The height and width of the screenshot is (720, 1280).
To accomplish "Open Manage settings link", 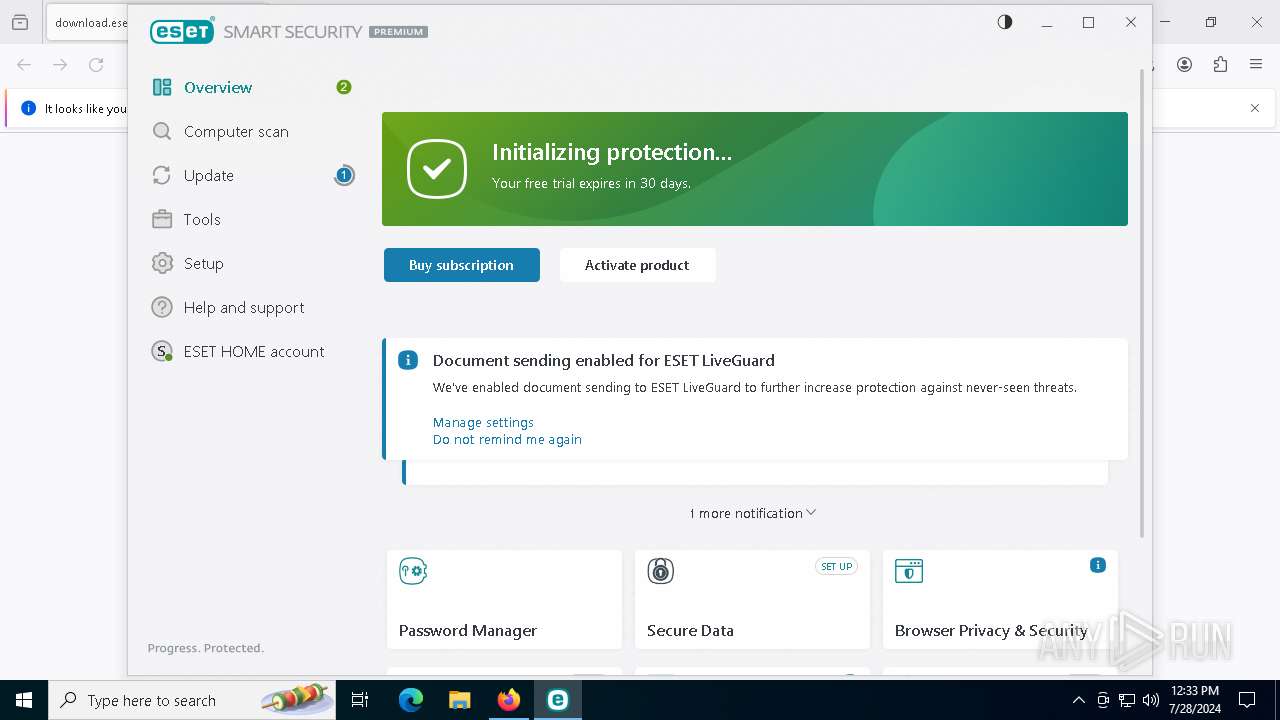I will coord(483,423).
